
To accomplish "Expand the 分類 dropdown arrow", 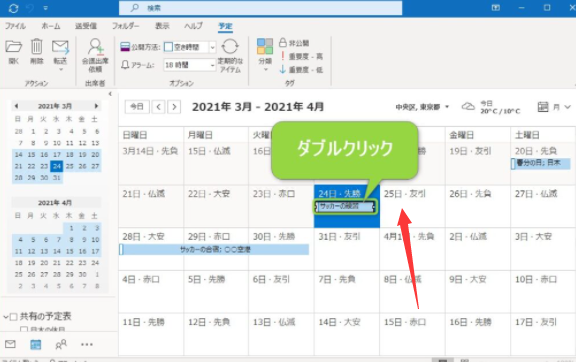I will point(265,69).
